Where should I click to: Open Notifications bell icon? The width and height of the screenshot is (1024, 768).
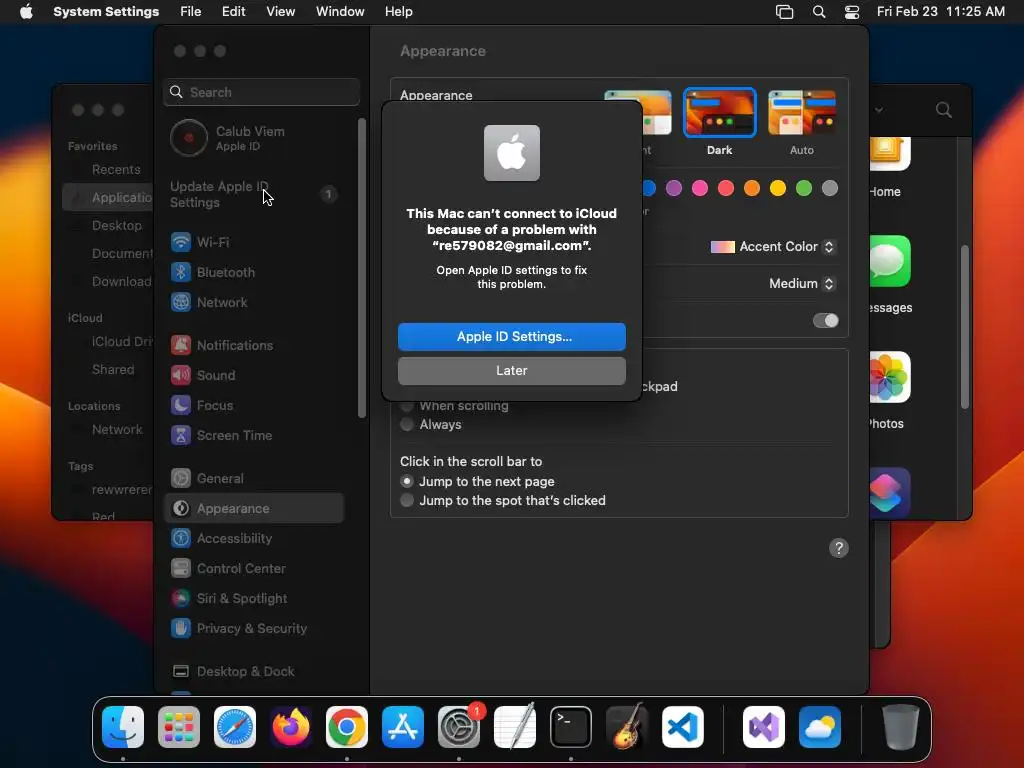pyautogui.click(x=181, y=345)
